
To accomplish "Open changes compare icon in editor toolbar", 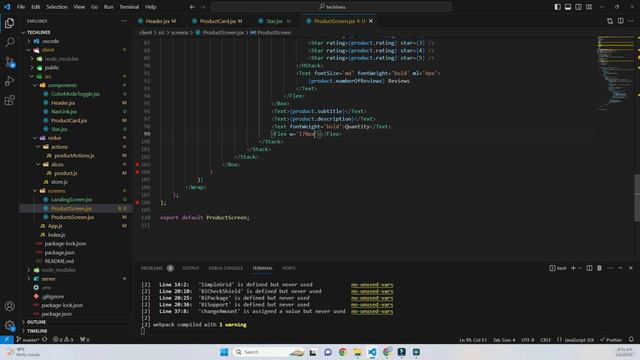I will (610, 21).
